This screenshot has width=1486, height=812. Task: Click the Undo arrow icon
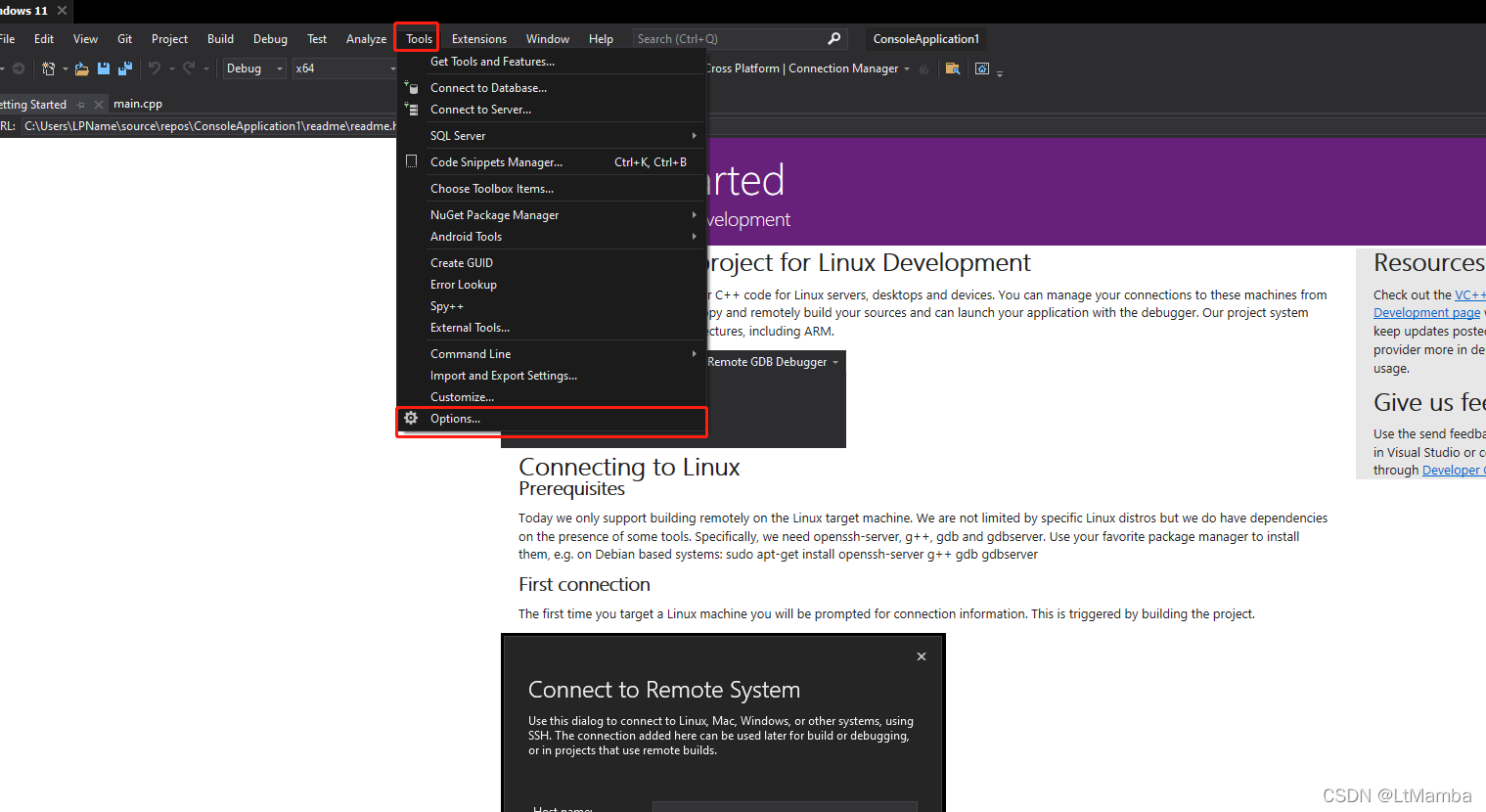click(155, 68)
